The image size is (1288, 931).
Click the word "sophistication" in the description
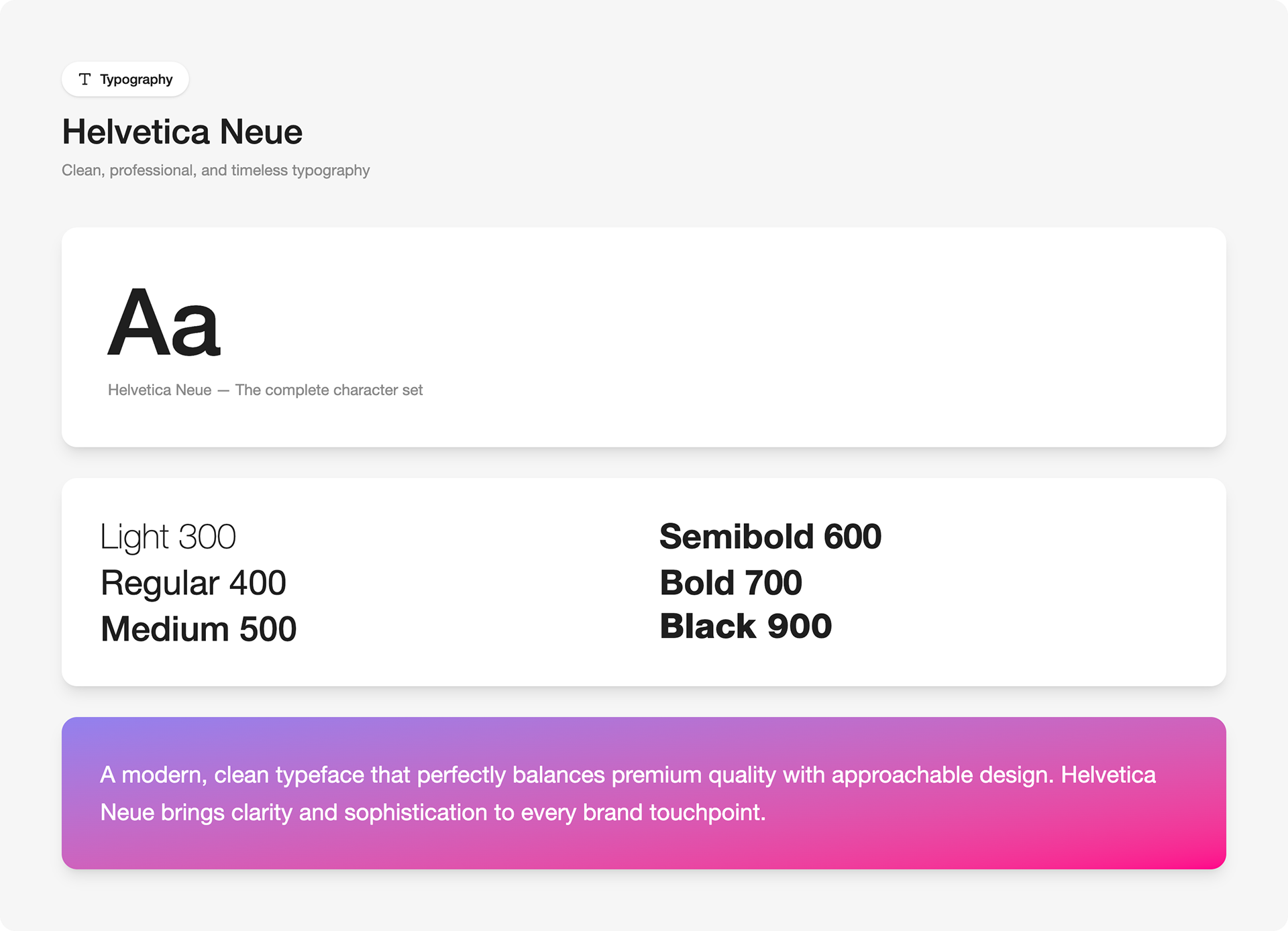coord(416,812)
